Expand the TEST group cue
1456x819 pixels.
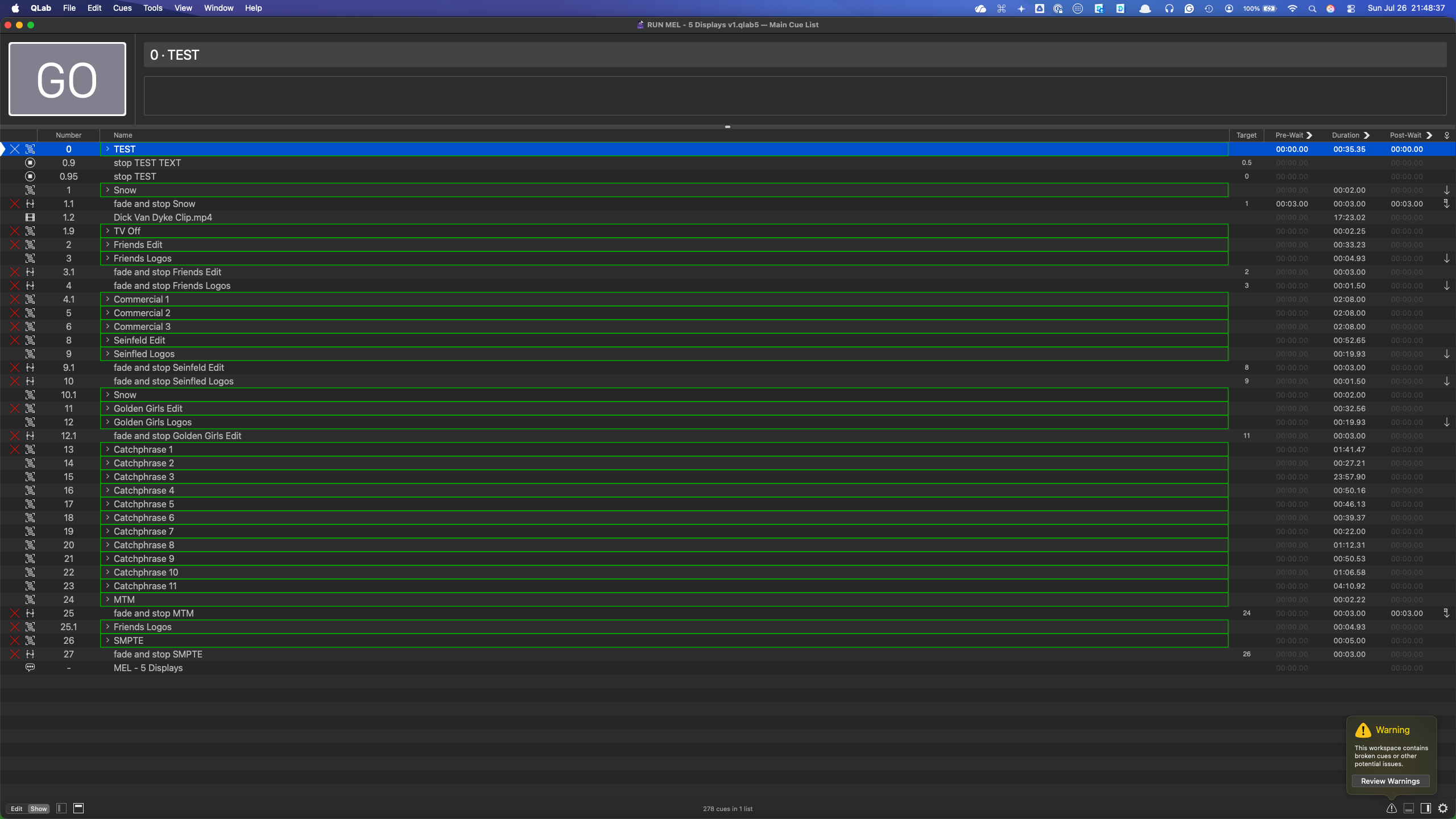click(x=107, y=149)
